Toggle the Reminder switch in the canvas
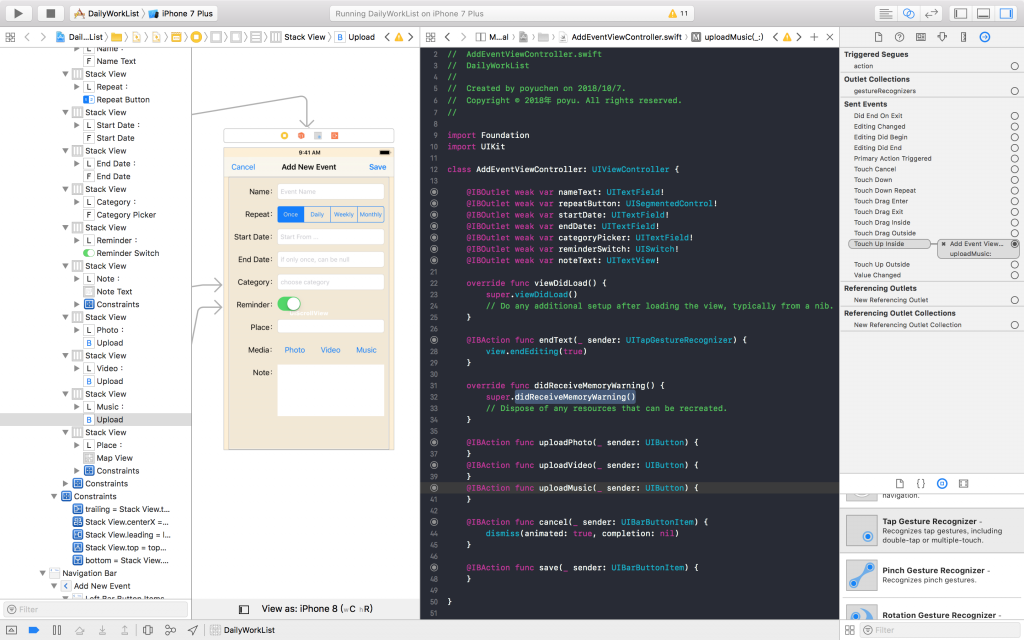The height and width of the screenshot is (640, 1024). [x=289, y=304]
